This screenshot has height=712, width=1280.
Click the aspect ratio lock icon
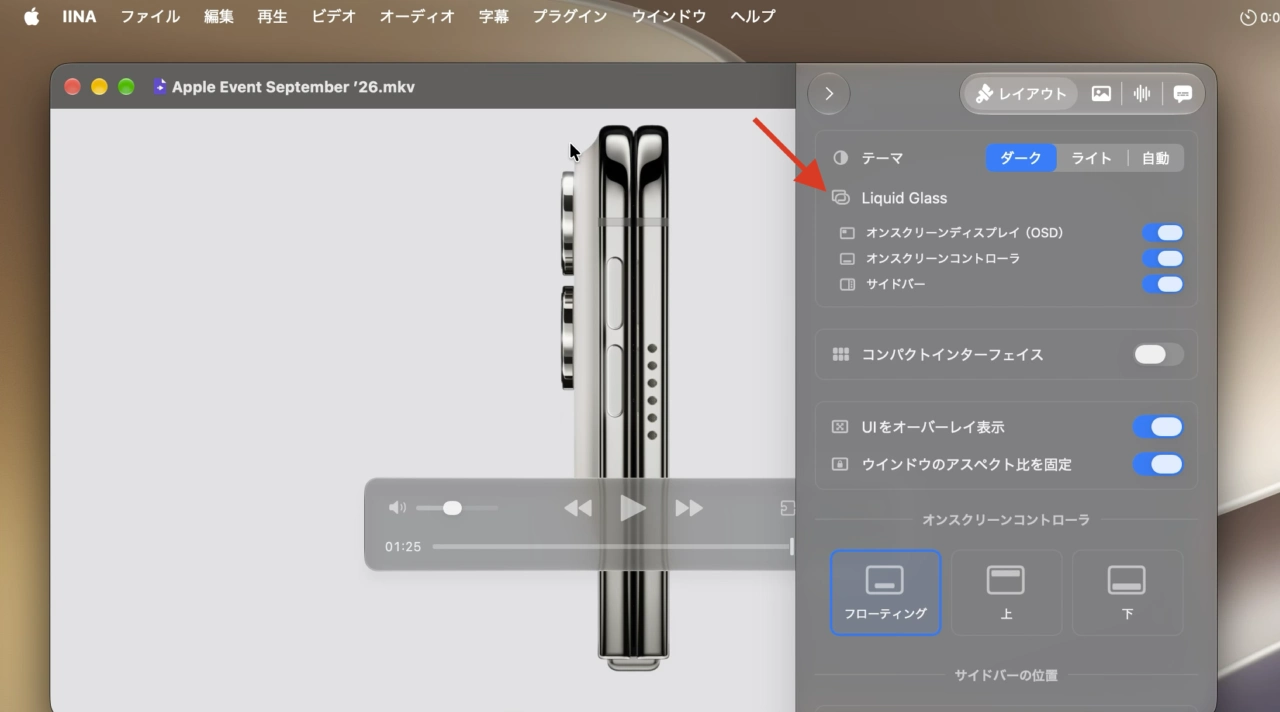click(840, 465)
